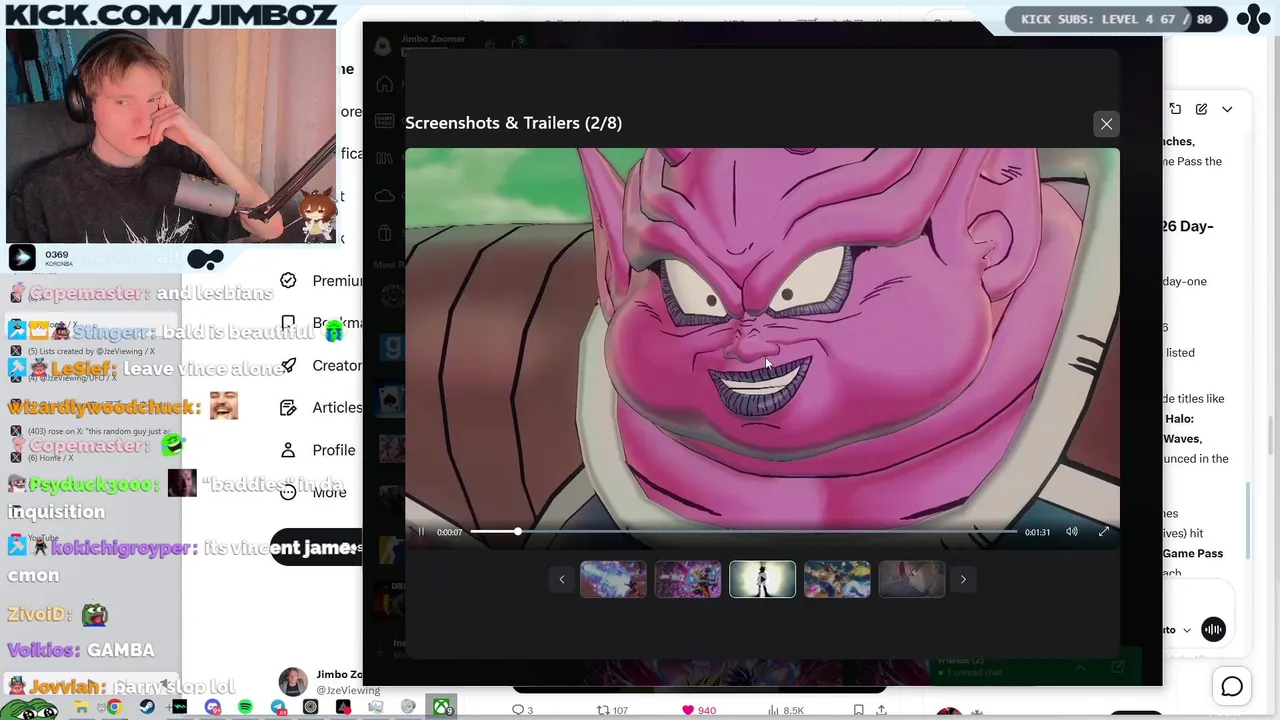Expand trailer to fullscreen

pyautogui.click(x=1104, y=532)
